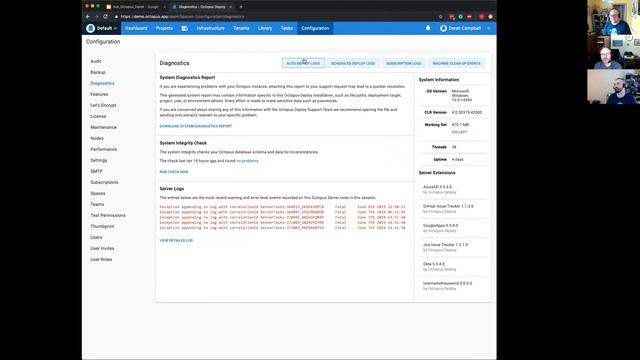Open a new browser tab with plus
640x360 pixels.
click(x=241, y=7)
